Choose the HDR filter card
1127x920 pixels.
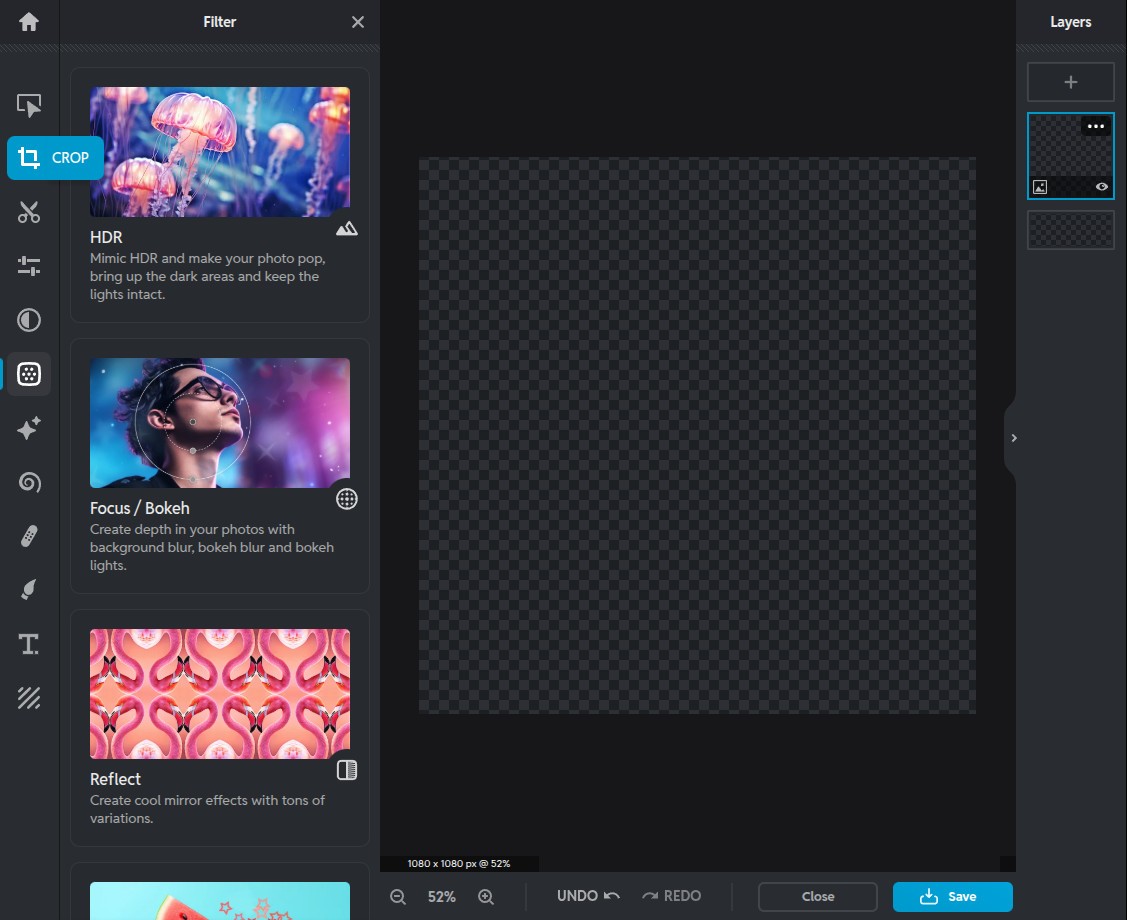click(x=219, y=195)
